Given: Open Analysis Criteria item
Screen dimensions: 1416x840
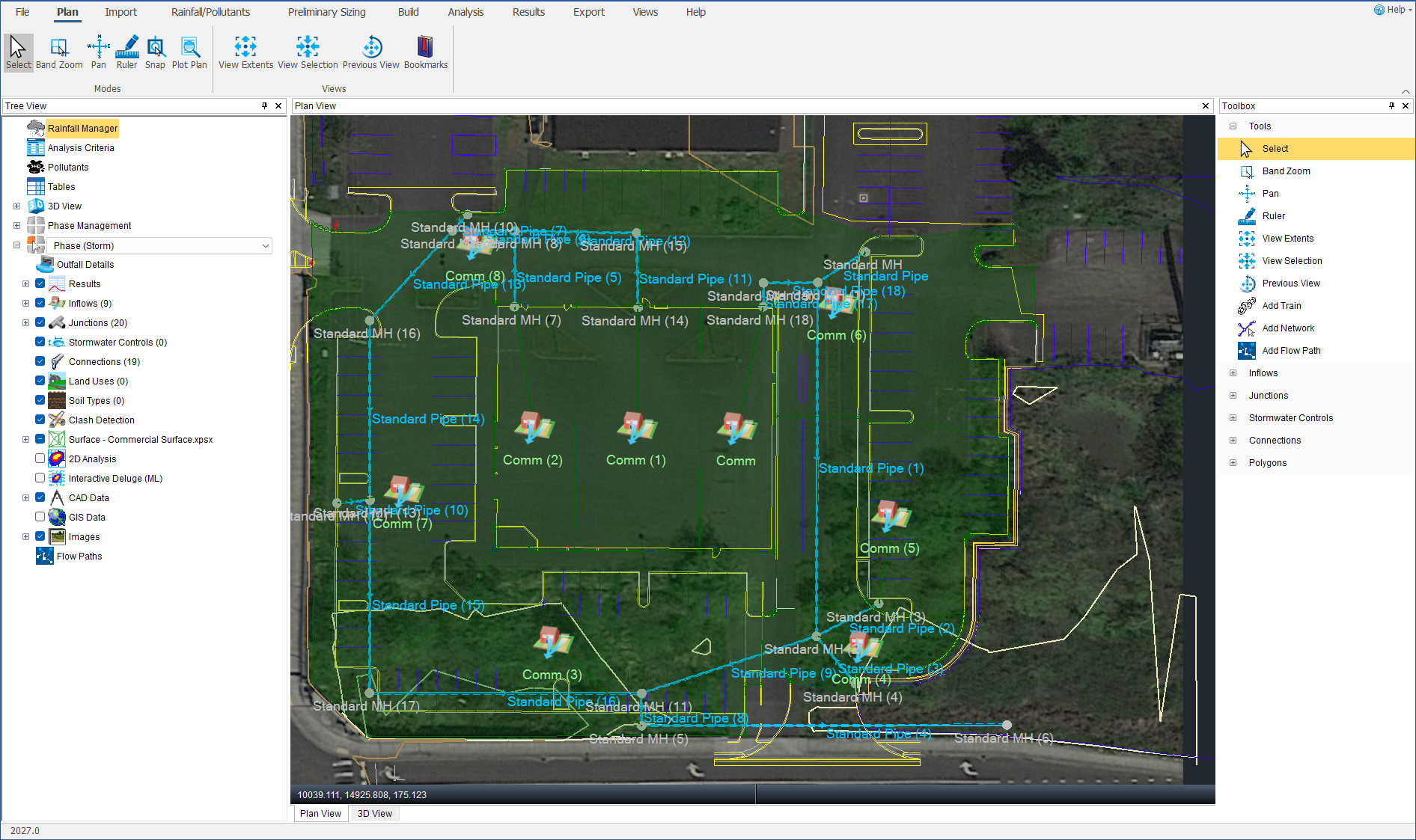Looking at the screenshot, I should coord(81,148).
